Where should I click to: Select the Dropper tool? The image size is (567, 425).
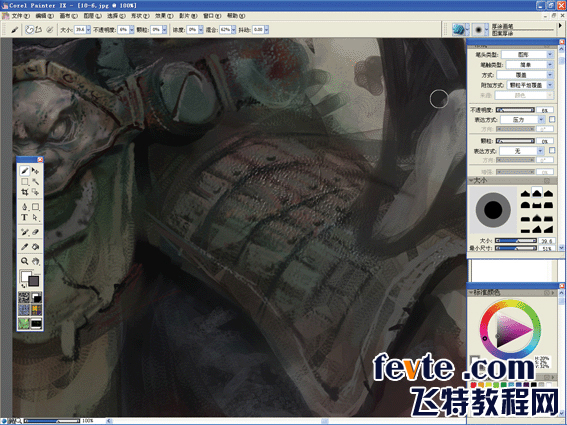coord(25,247)
